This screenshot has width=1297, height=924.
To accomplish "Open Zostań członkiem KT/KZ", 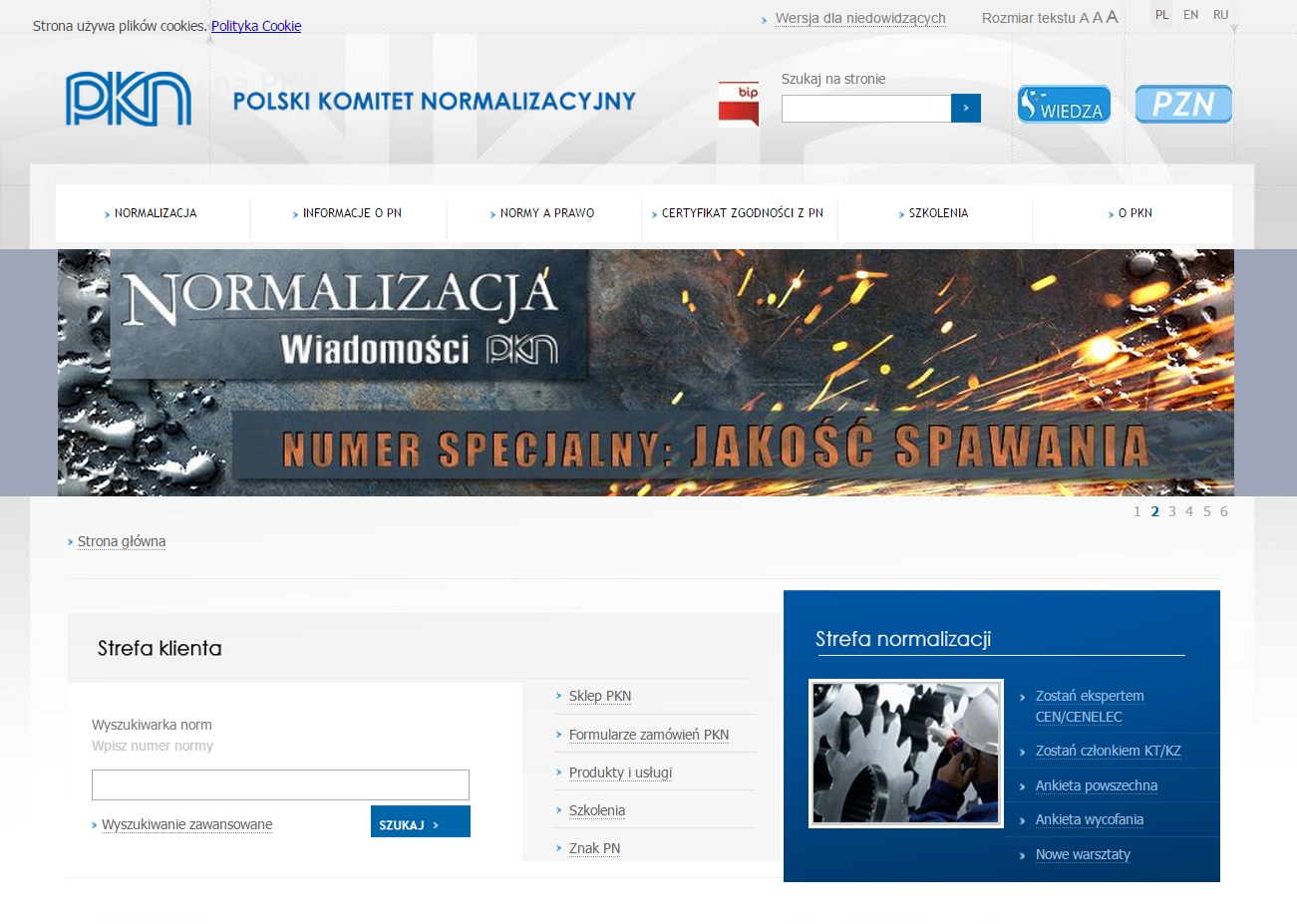I will [1109, 751].
